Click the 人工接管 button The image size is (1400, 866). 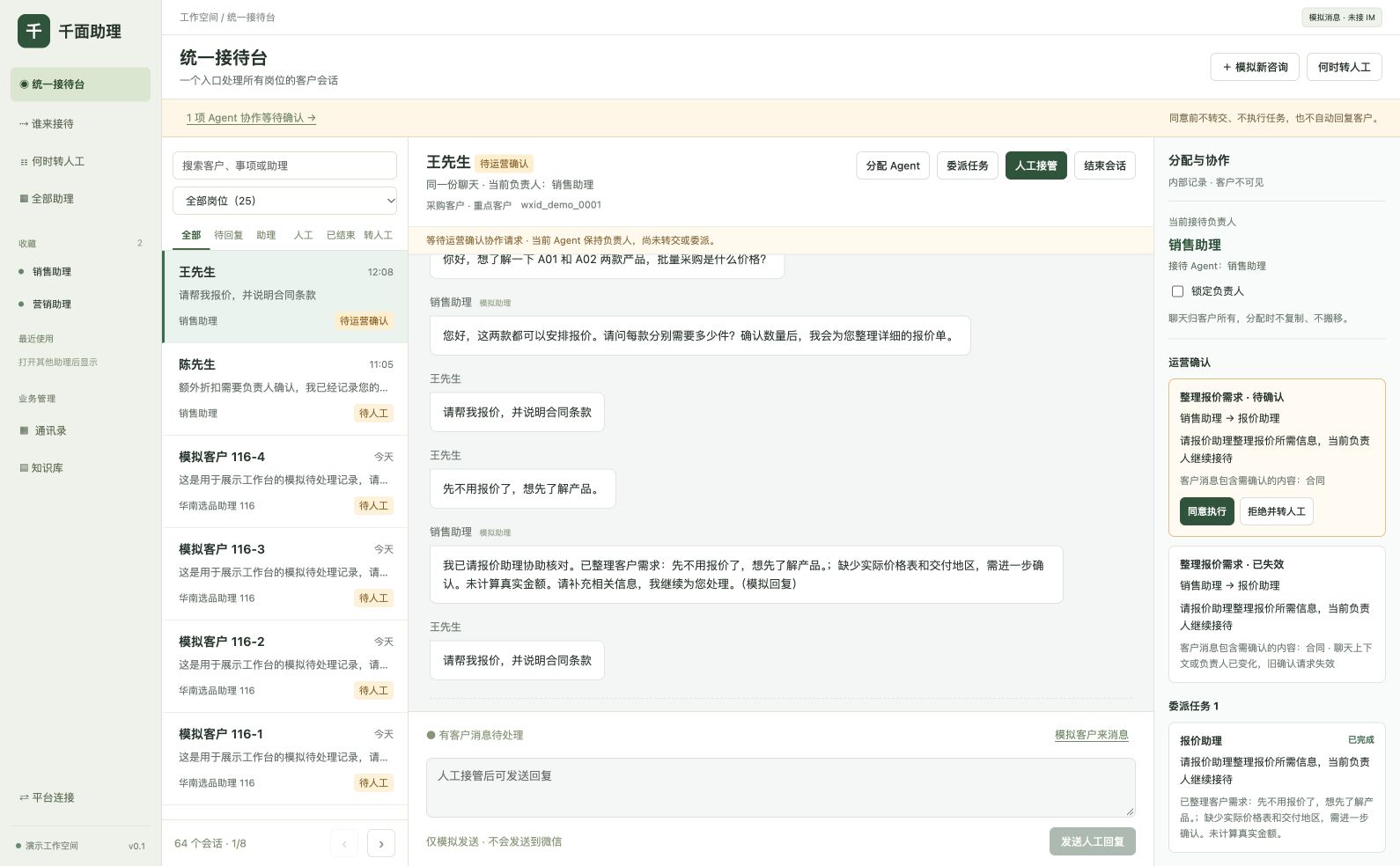point(1036,165)
